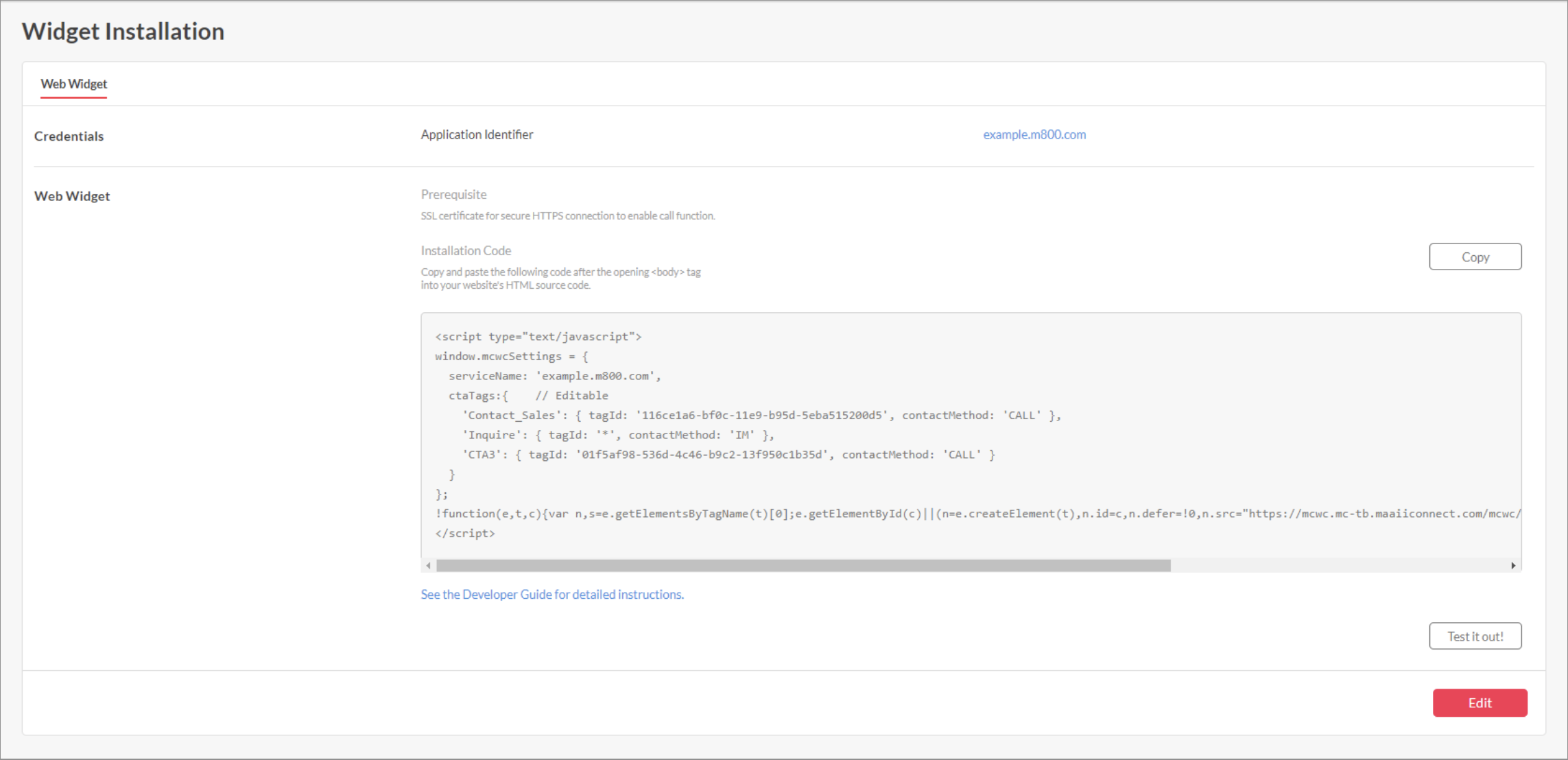The height and width of the screenshot is (760, 1568).
Task: Click the !function(e,t,c) loader line
Action: click(x=978, y=513)
